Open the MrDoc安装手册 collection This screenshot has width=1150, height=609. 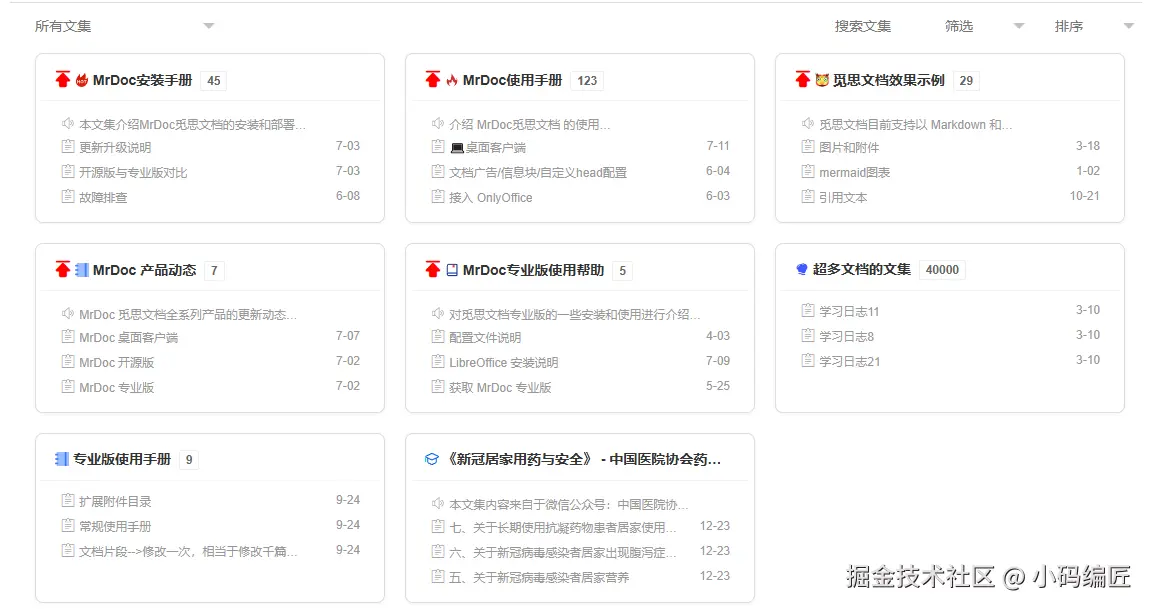click(142, 80)
